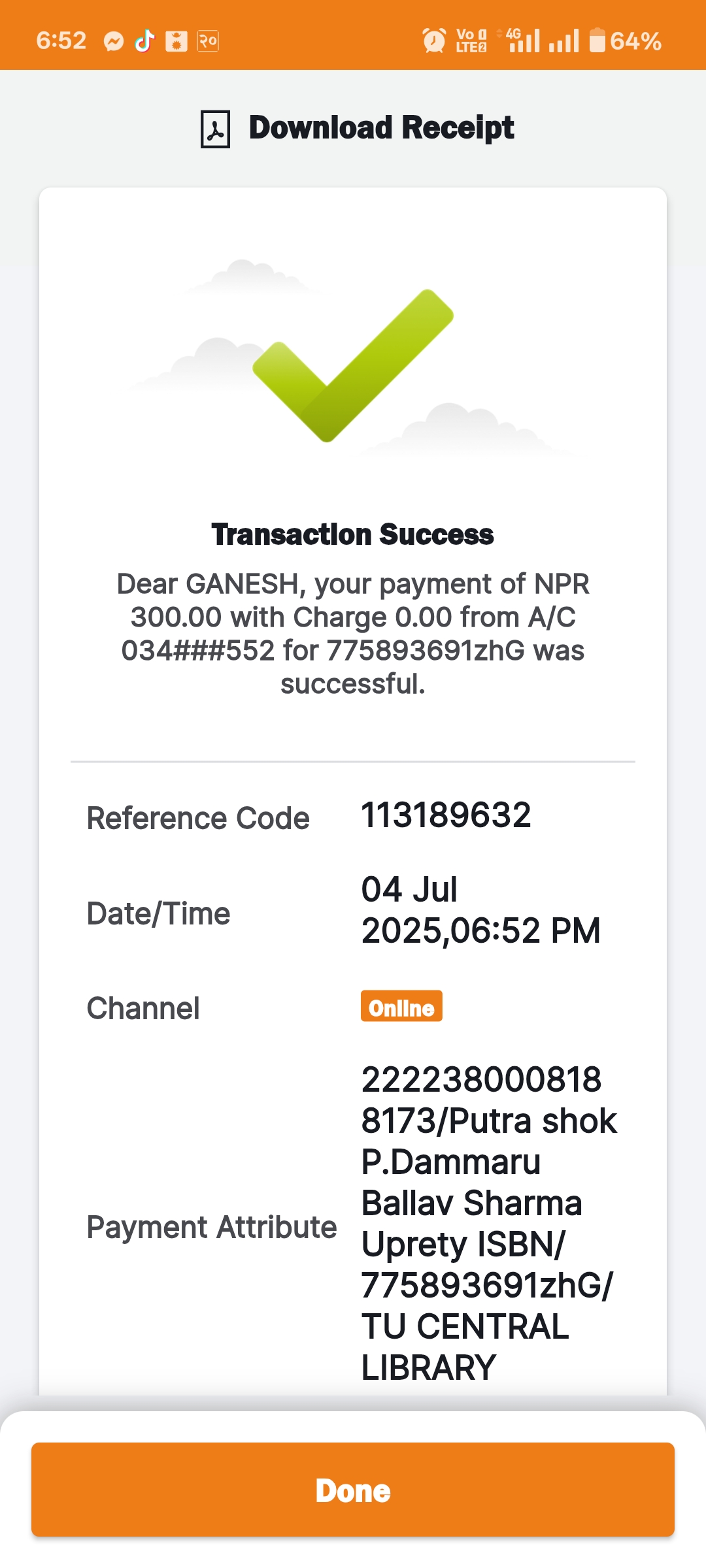The width and height of the screenshot is (706, 1568).
Task: Tap the Transaction Success heading
Action: [x=353, y=534]
